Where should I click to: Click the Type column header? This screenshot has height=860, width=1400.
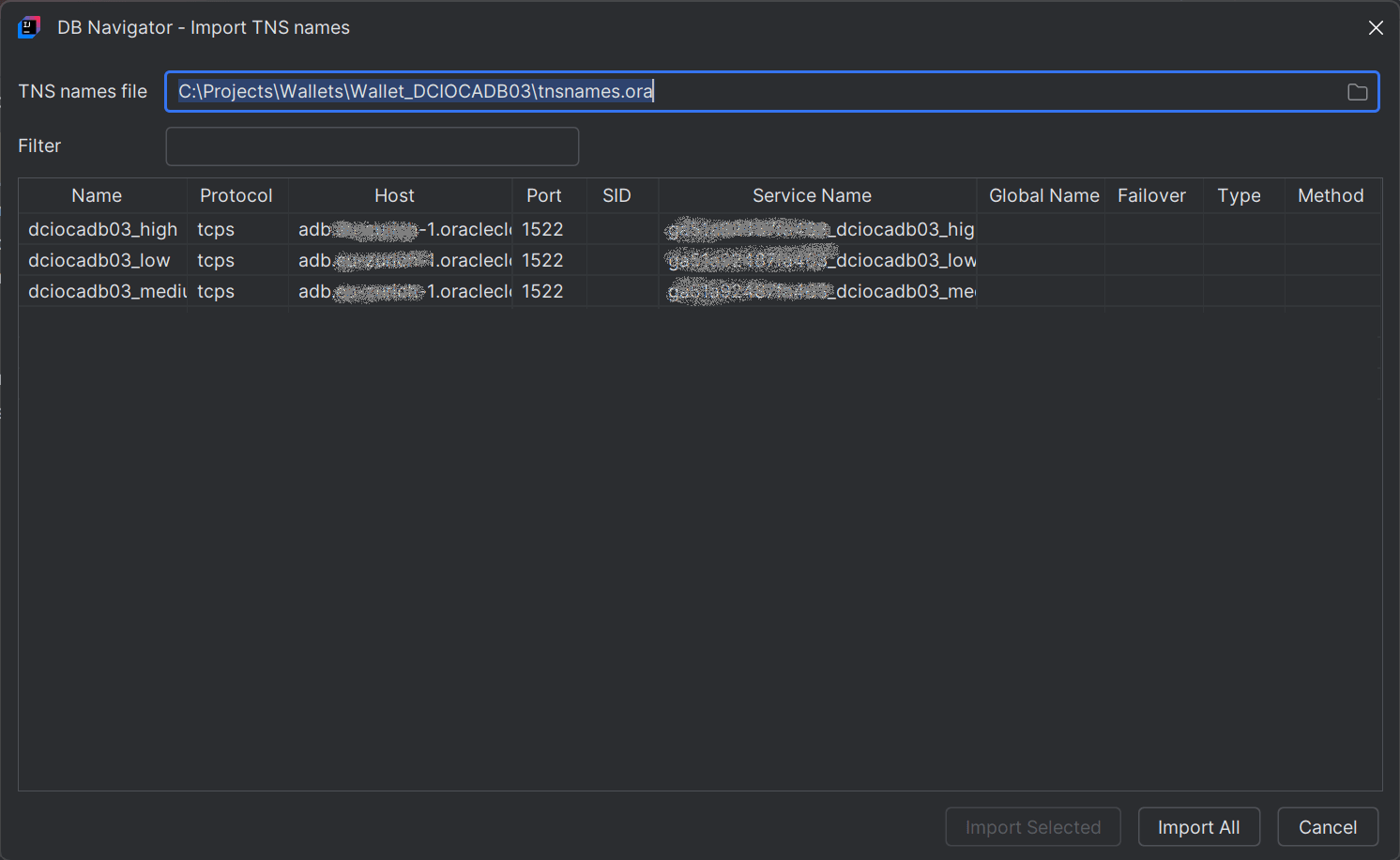(x=1239, y=195)
